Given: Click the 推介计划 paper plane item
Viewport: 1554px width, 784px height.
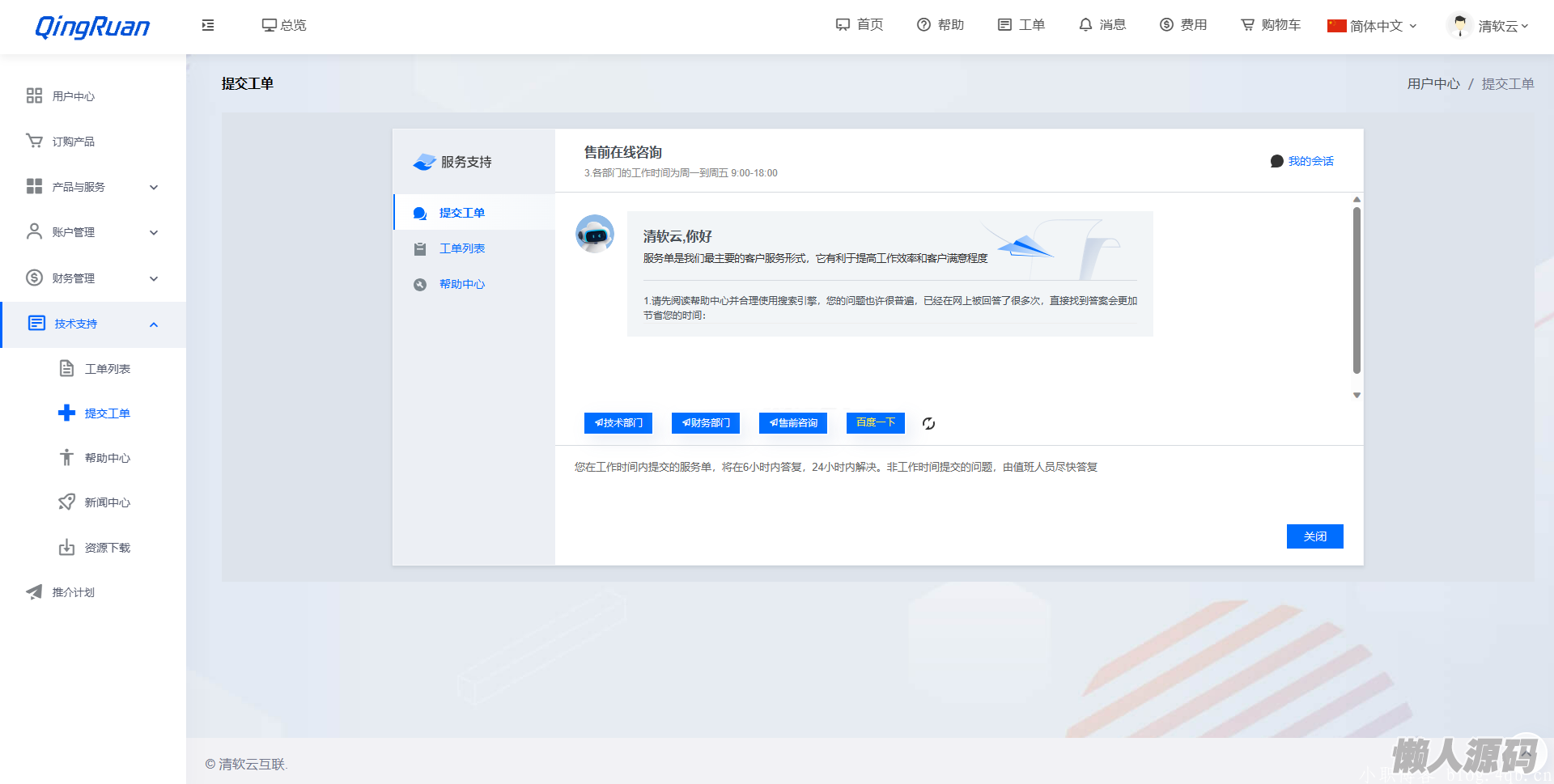Looking at the screenshot, I should [x=73, y=592].
